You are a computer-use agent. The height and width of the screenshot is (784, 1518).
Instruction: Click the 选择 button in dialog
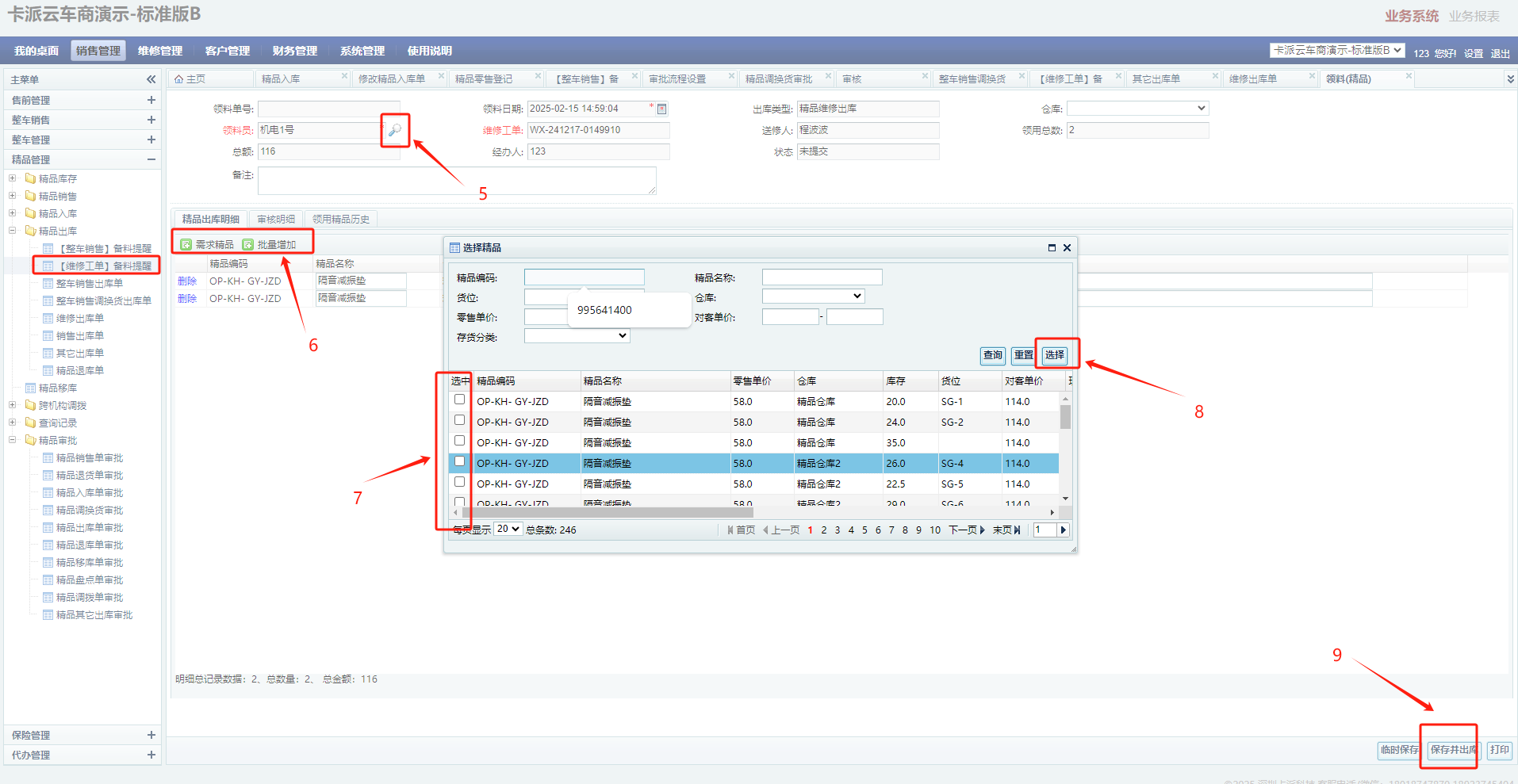click(1055, 355)
